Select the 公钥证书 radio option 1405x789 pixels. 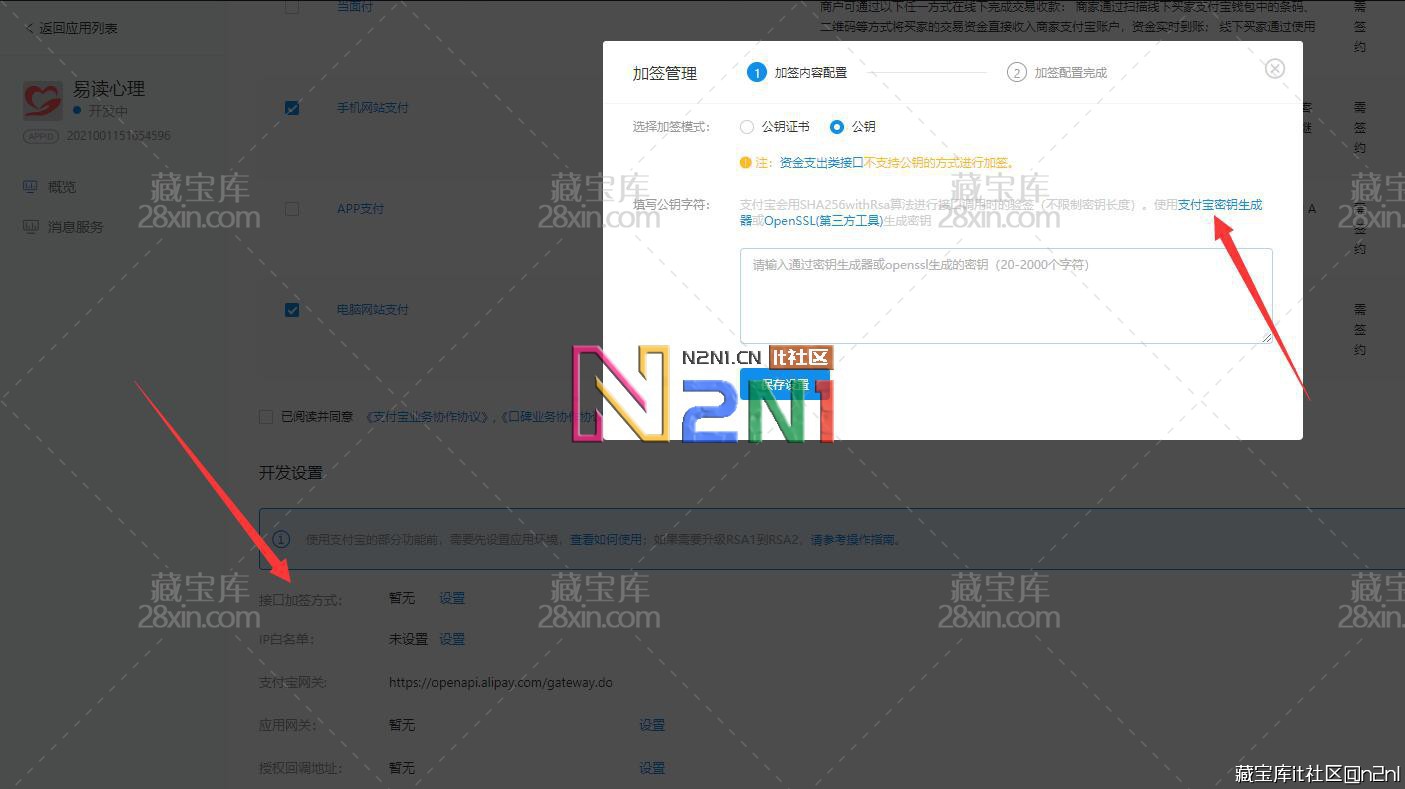747,127
